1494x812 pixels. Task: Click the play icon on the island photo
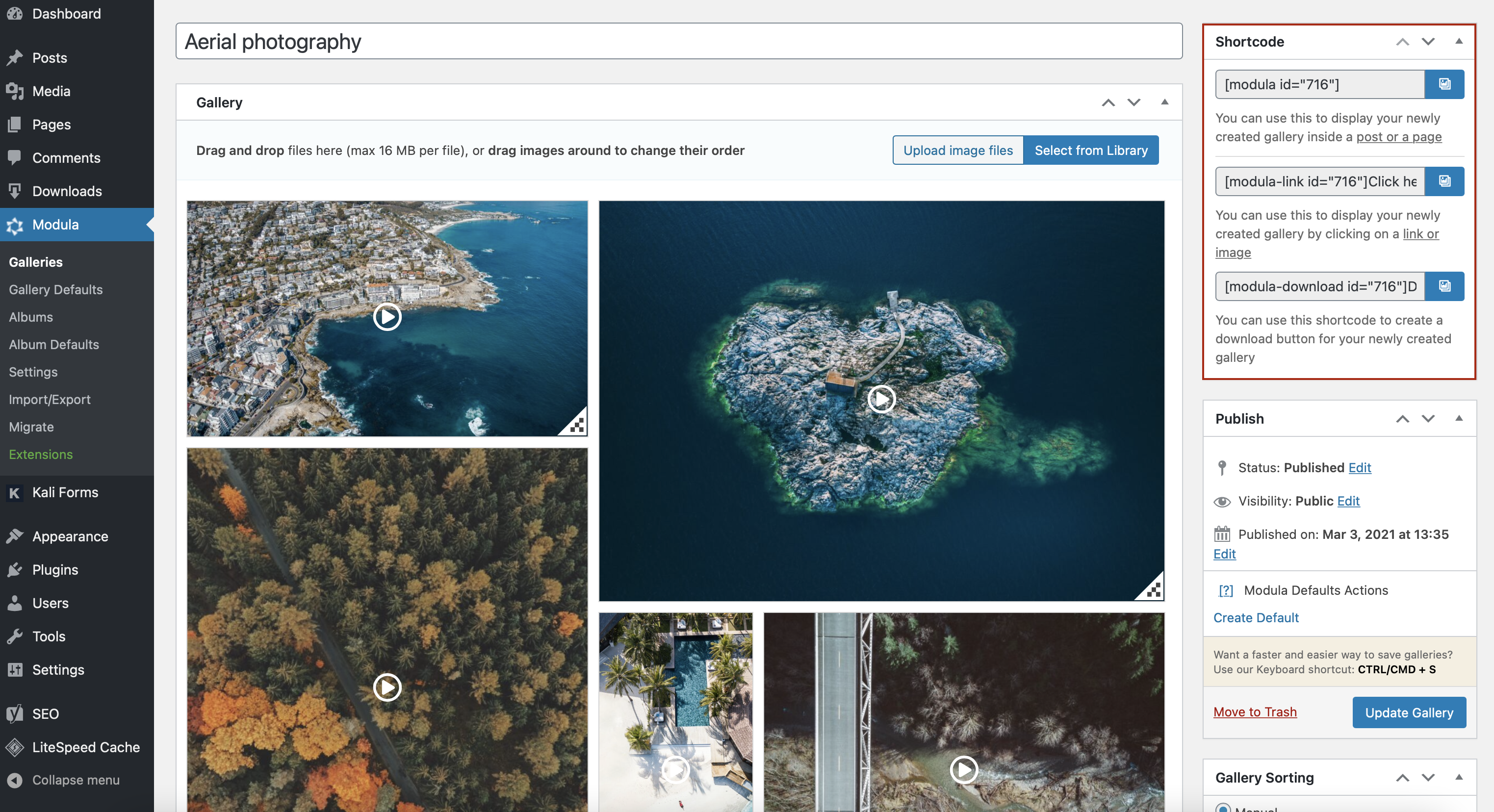[x=881, y=399]
